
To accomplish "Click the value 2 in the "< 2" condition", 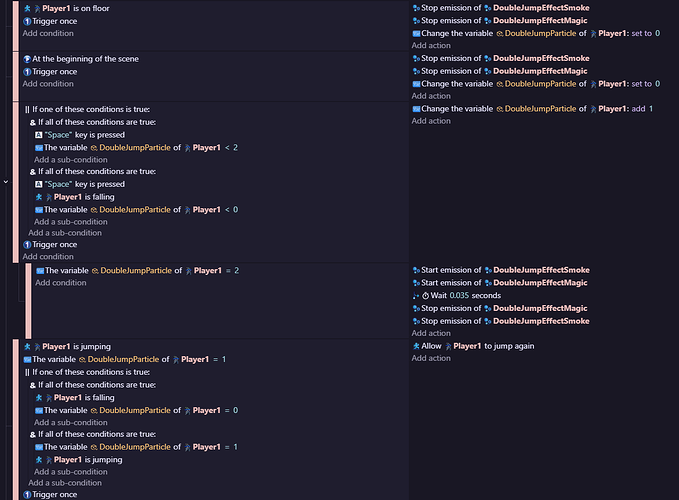I will [234, 148].
